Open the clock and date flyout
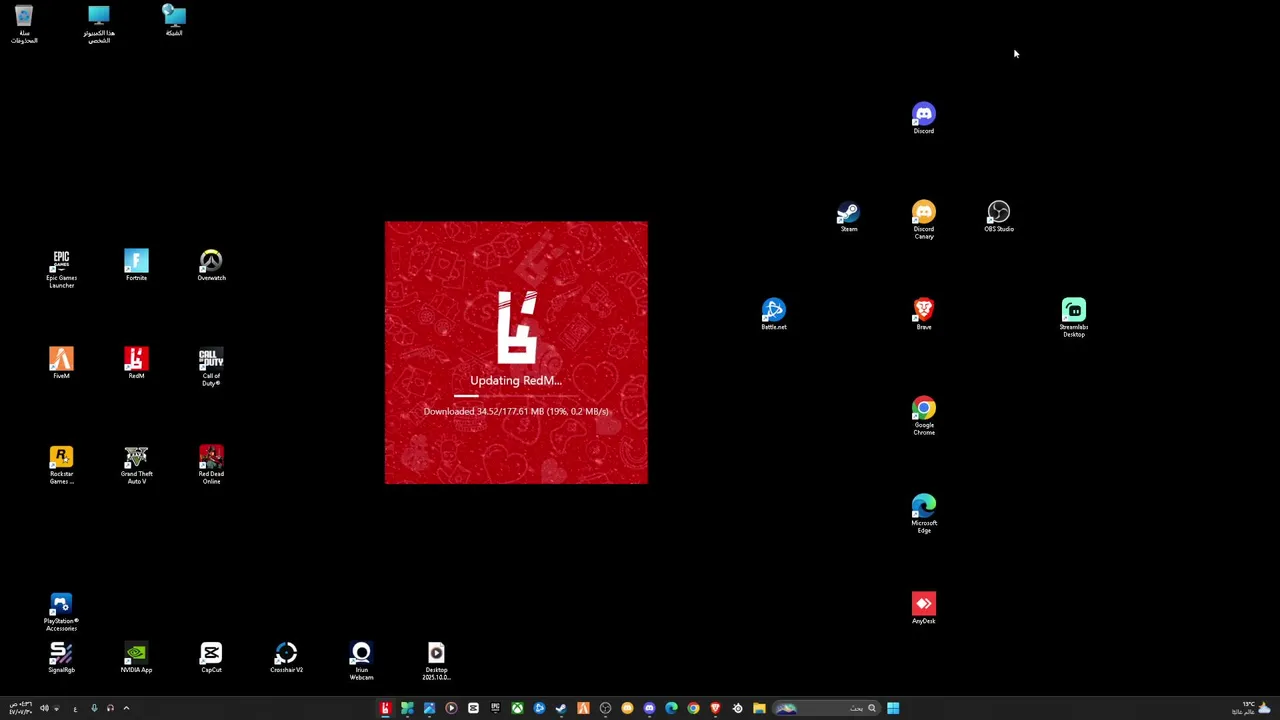 point(20,708)
